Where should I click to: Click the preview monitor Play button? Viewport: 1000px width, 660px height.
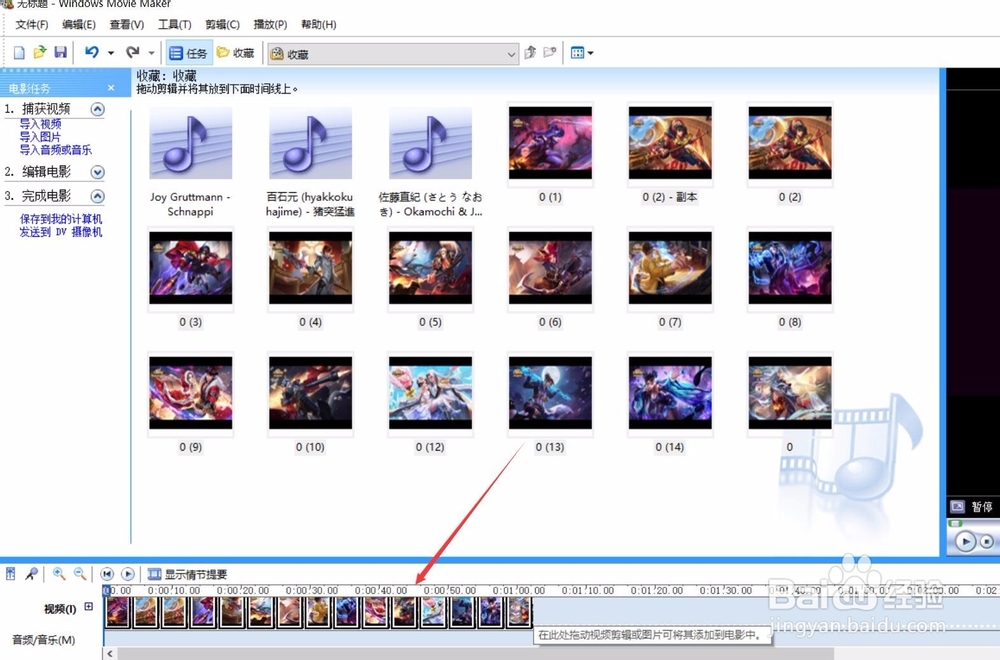point(966,541)
